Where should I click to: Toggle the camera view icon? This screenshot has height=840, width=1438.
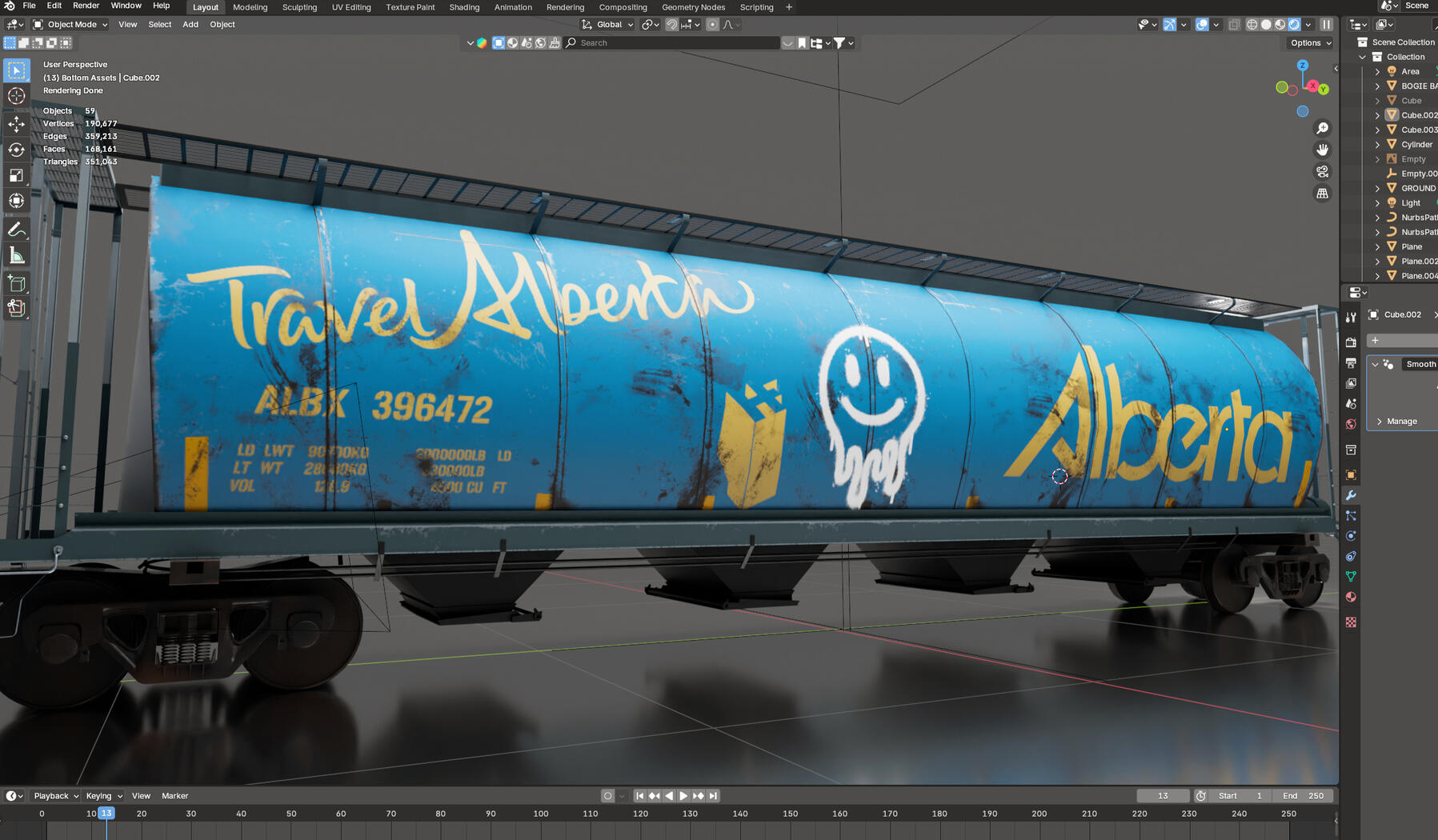pyautogui.click(x=1322, y=171)
